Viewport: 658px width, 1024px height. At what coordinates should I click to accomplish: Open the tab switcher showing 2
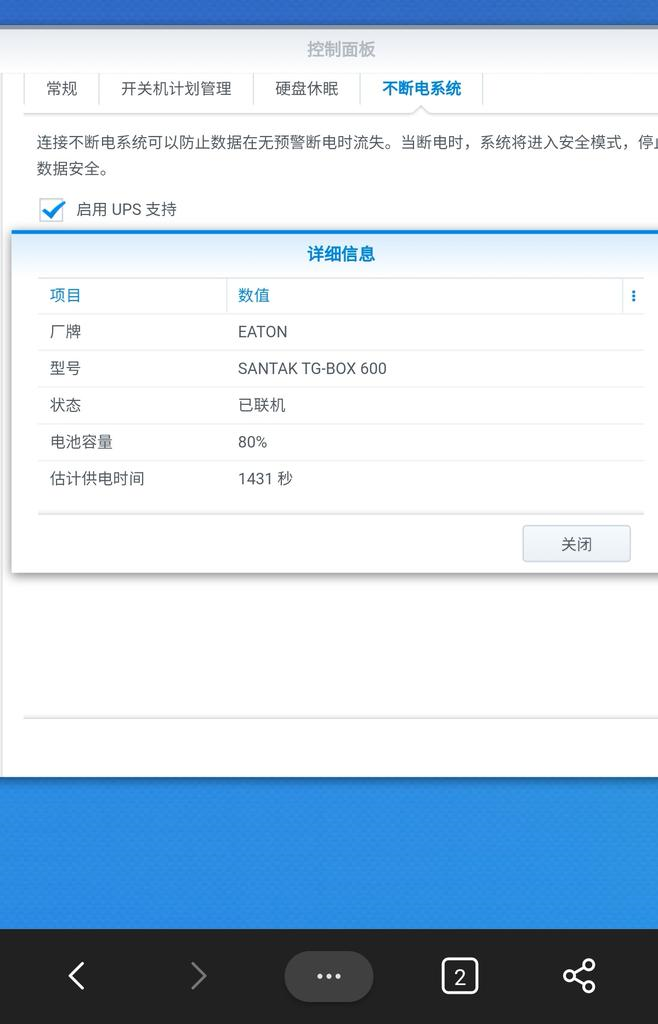pos(460,976)
